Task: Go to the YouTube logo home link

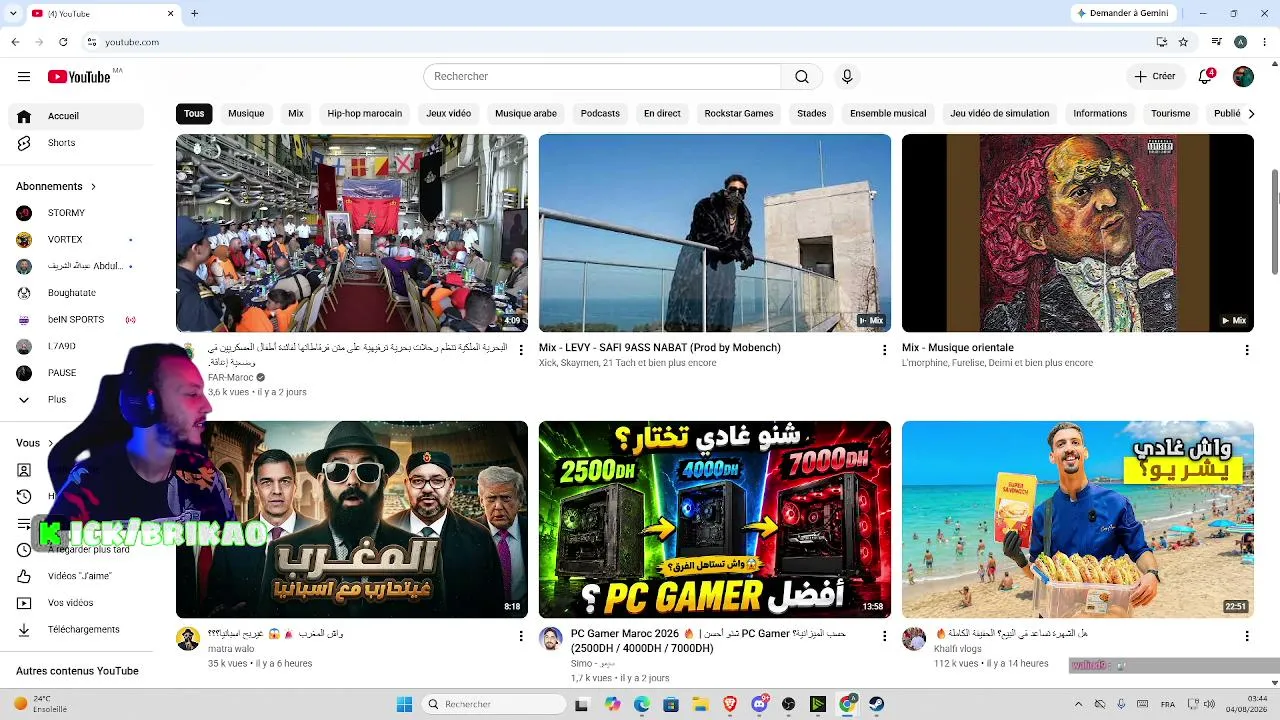Action: 80,77
